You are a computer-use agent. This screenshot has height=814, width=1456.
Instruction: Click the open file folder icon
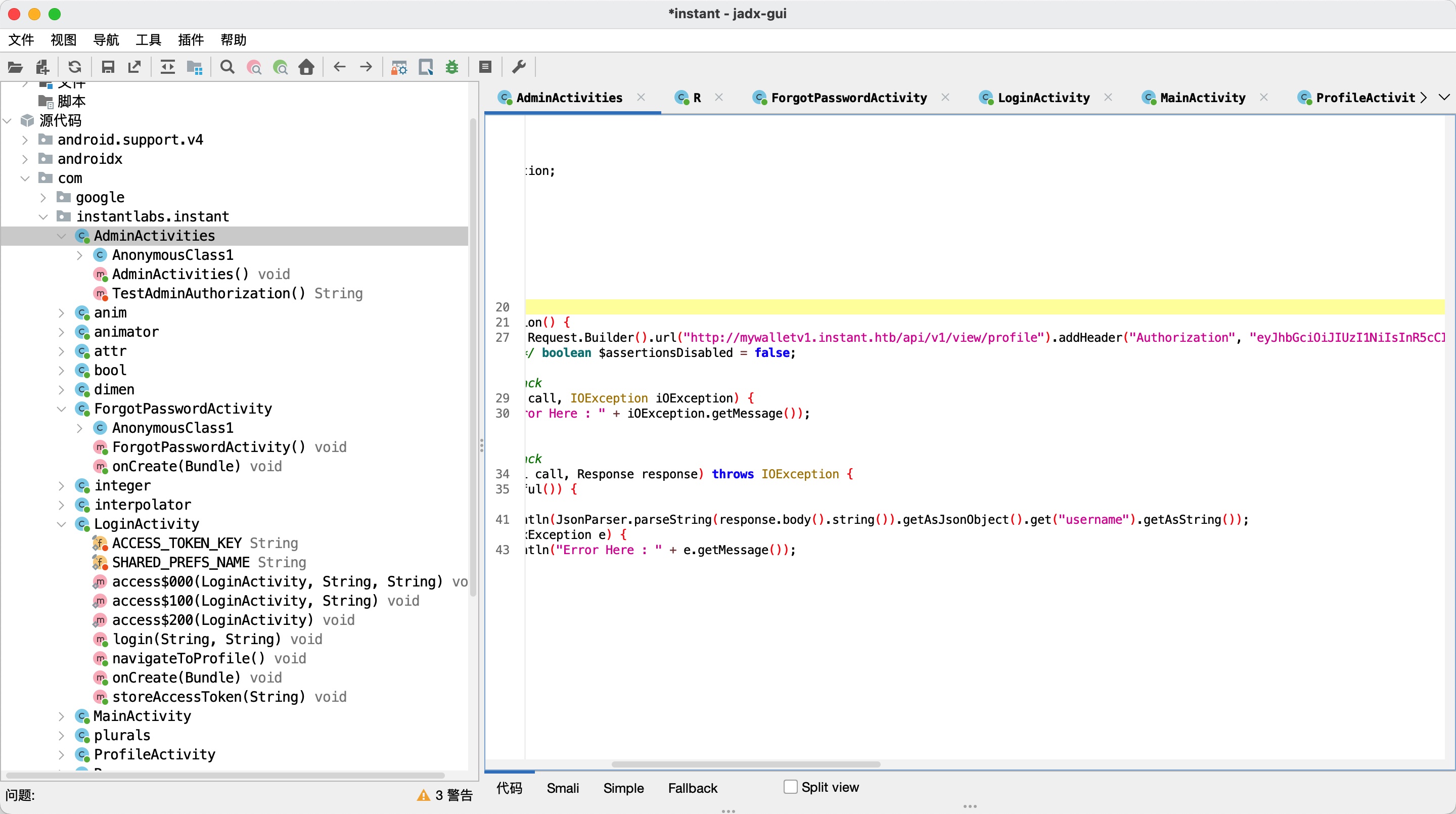pyautogui.click(x=15, y=67)
